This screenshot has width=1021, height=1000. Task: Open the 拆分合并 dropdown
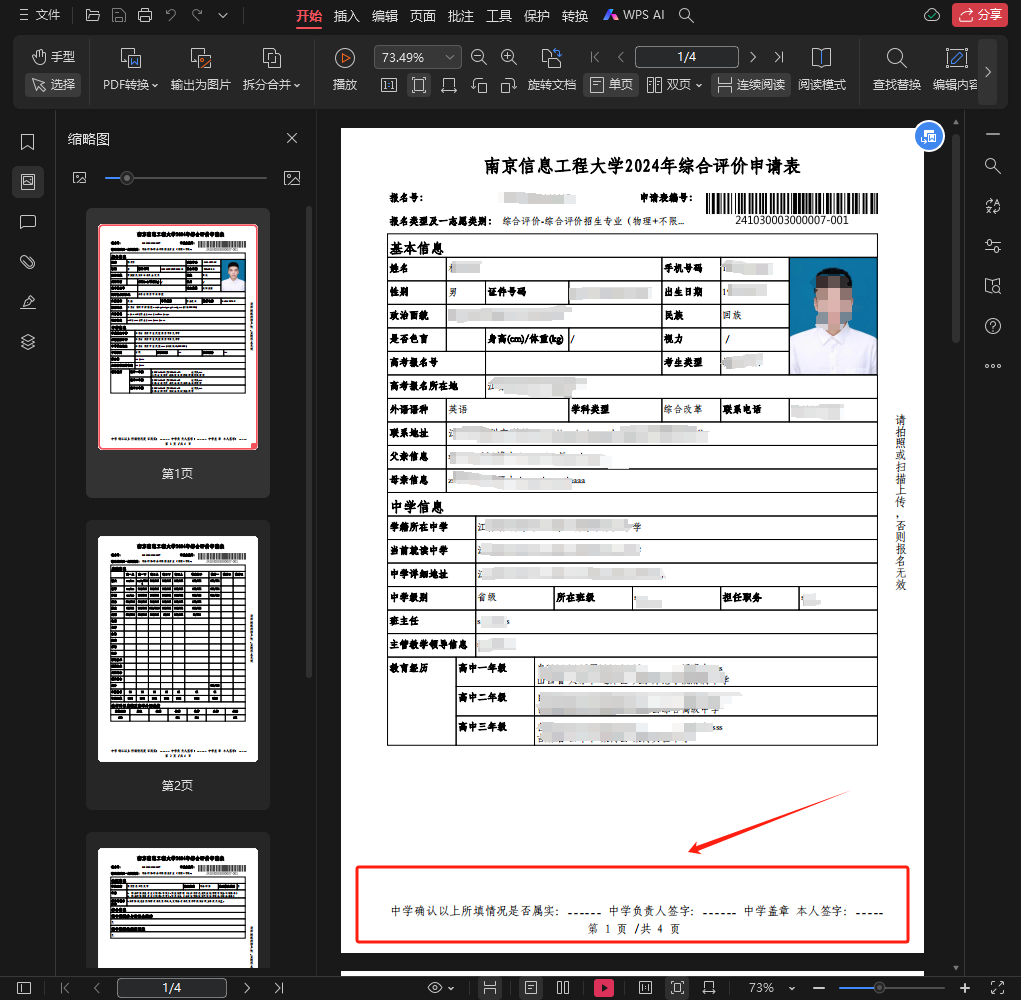click(x=272, y=70)
